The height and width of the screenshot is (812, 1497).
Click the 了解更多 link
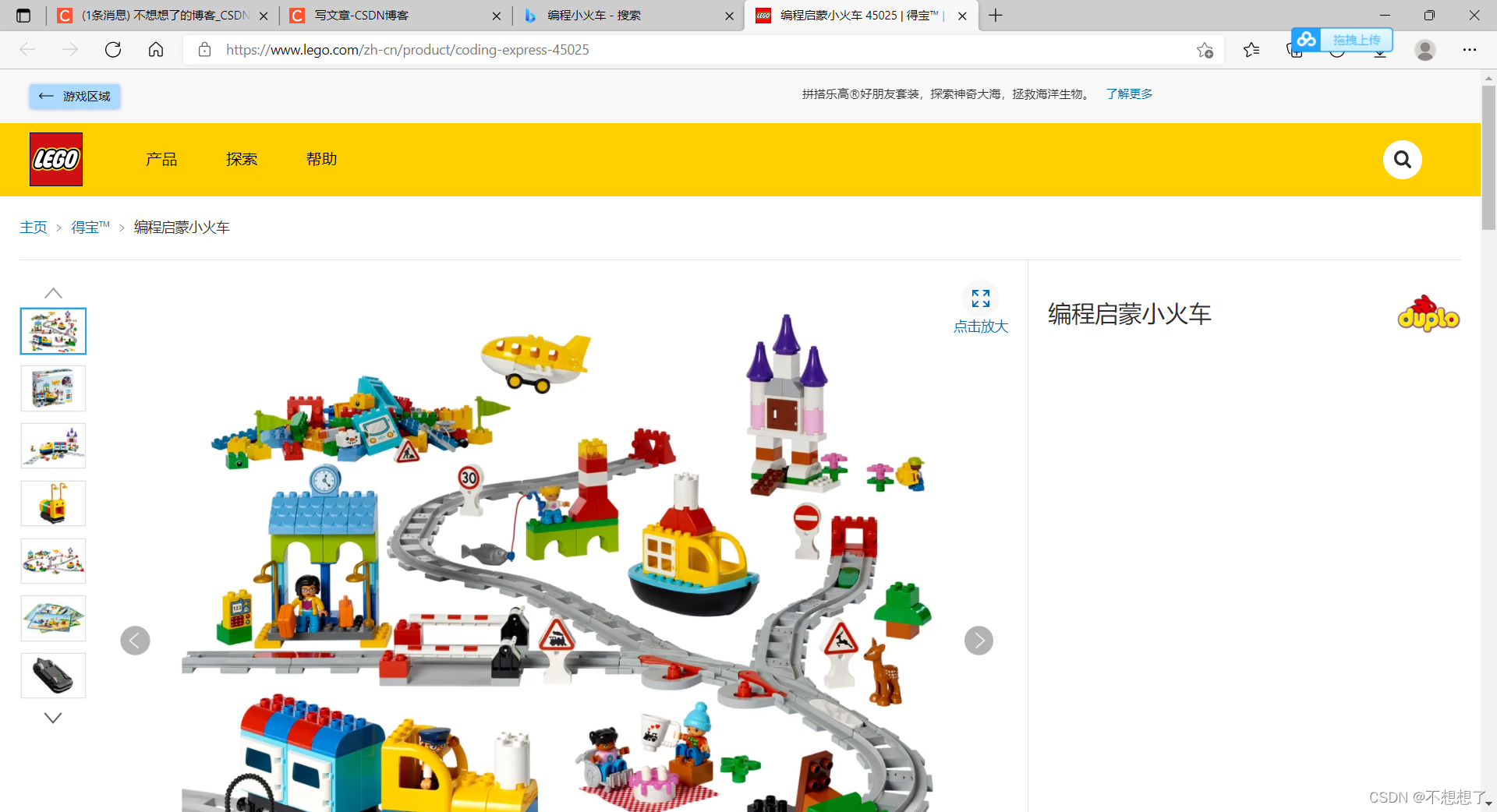coord(1129,94)
